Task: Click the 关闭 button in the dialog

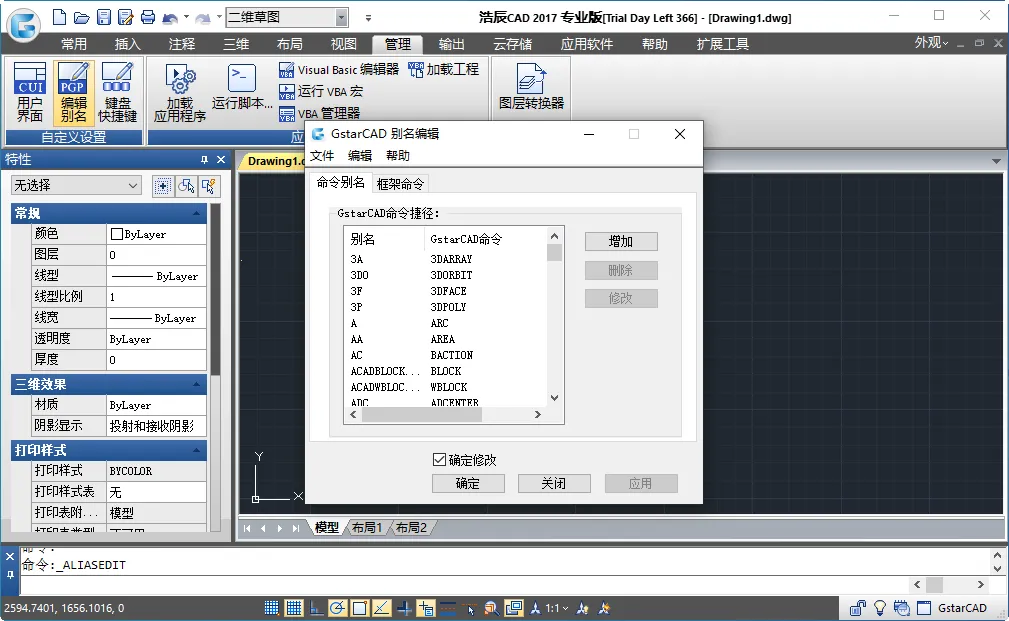Action: click(x=554, y=483)
